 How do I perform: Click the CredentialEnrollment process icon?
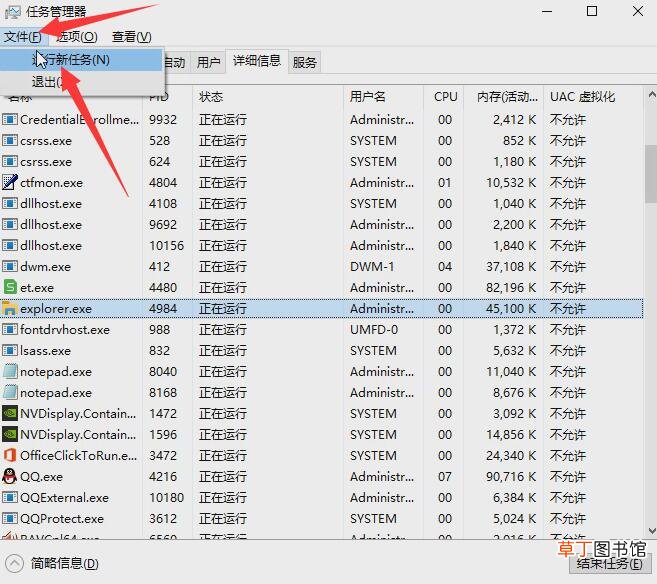10,120
